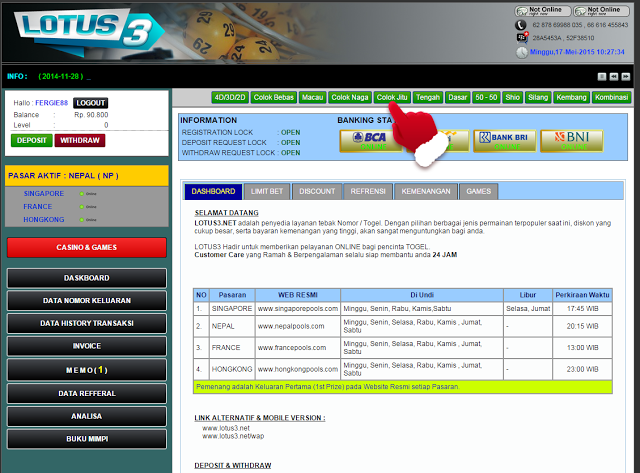Click the 17:45 WIB time cell
Screen dimensions: 640x473
pos(582,309)
